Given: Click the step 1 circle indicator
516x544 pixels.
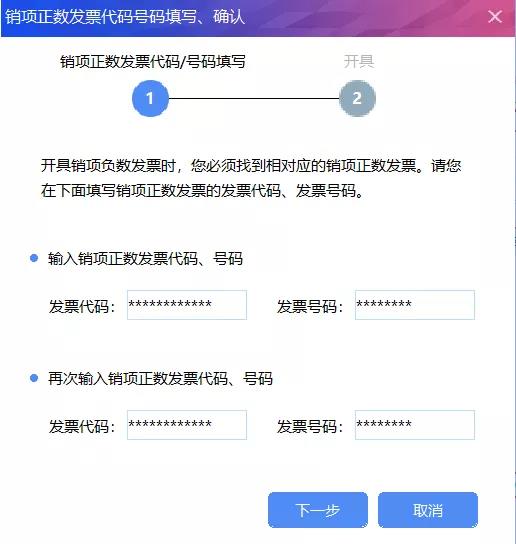Looking at the screenshot, I should [x=150, y=99].
